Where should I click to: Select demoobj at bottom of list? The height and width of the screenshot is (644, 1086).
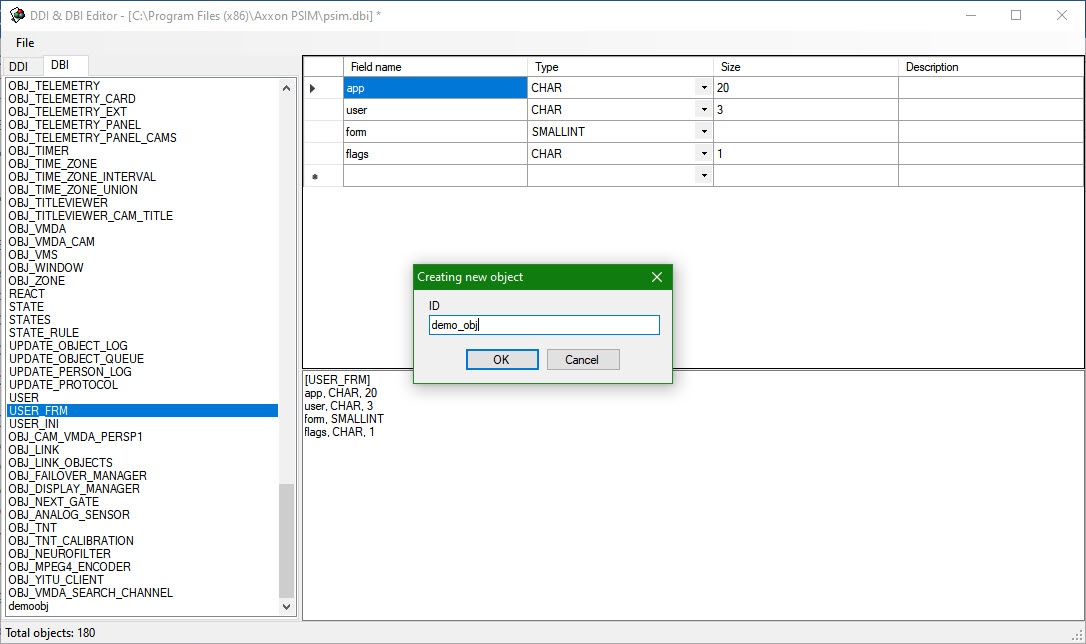tap(28, 606)
